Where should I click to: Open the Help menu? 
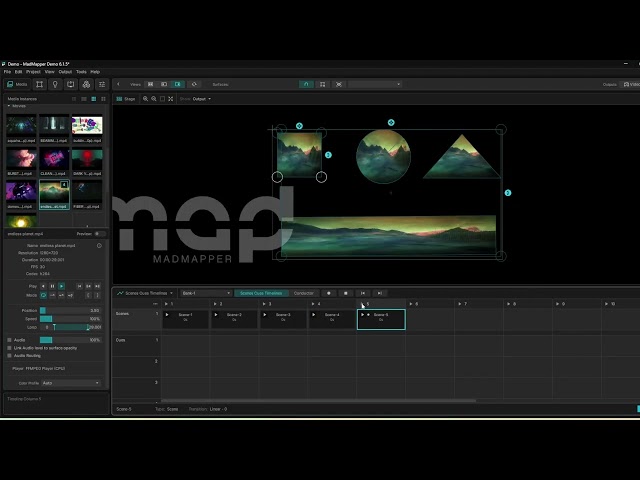click(x=95, y=72)
